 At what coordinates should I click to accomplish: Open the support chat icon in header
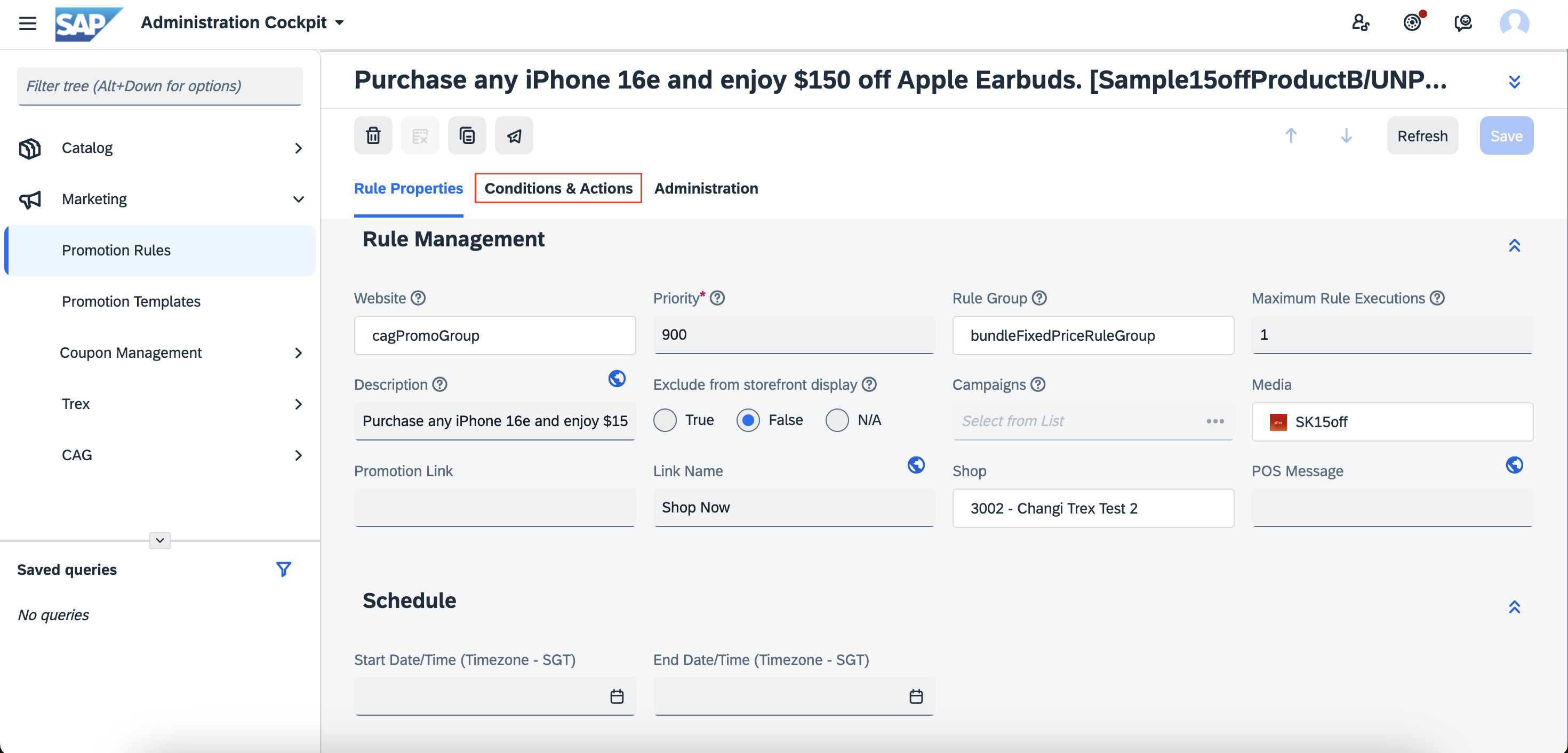1463,23
